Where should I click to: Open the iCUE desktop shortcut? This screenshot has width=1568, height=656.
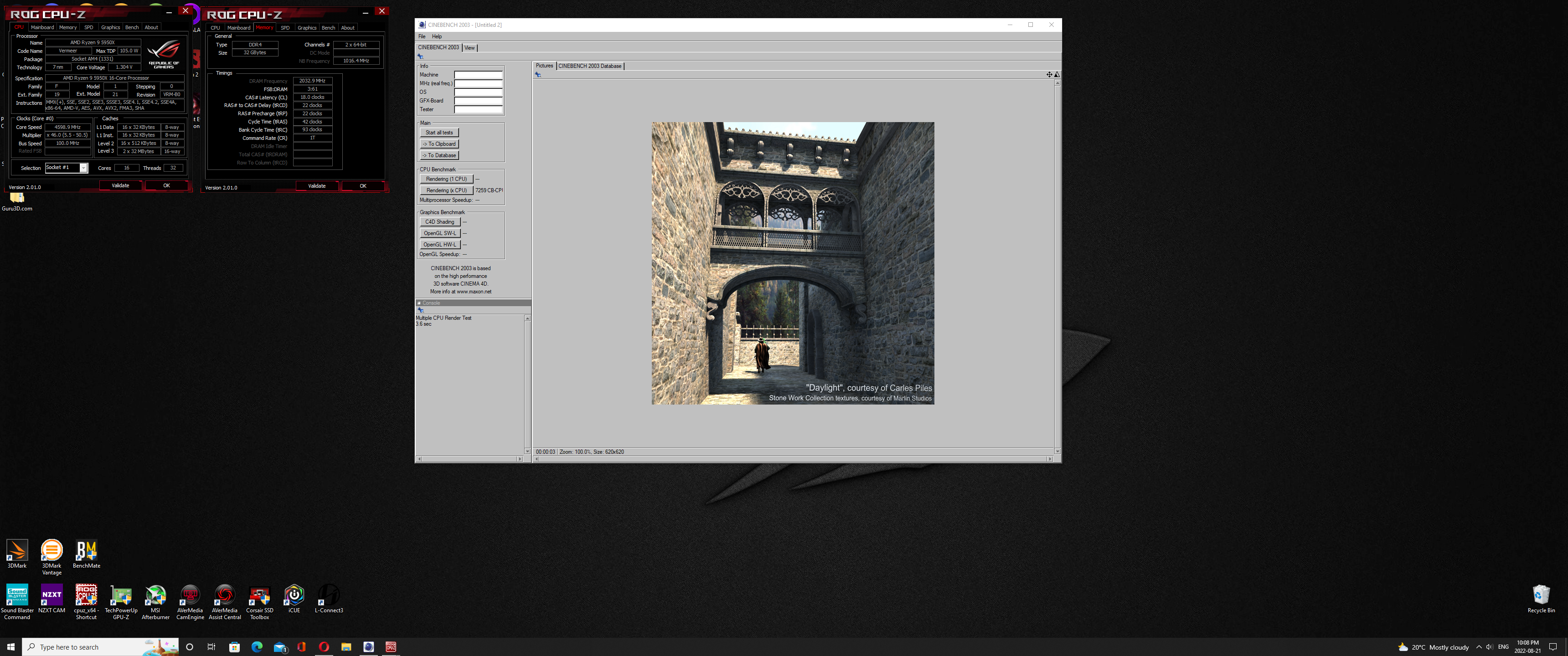click(x=294, y=599)
